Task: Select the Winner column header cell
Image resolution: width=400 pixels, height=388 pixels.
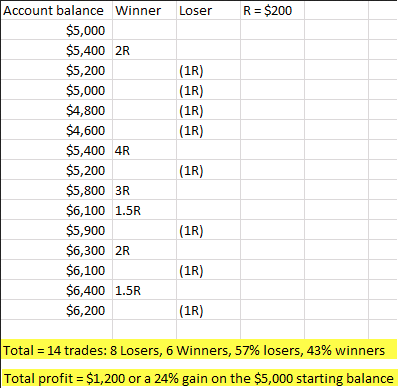Action: point(144,10)
